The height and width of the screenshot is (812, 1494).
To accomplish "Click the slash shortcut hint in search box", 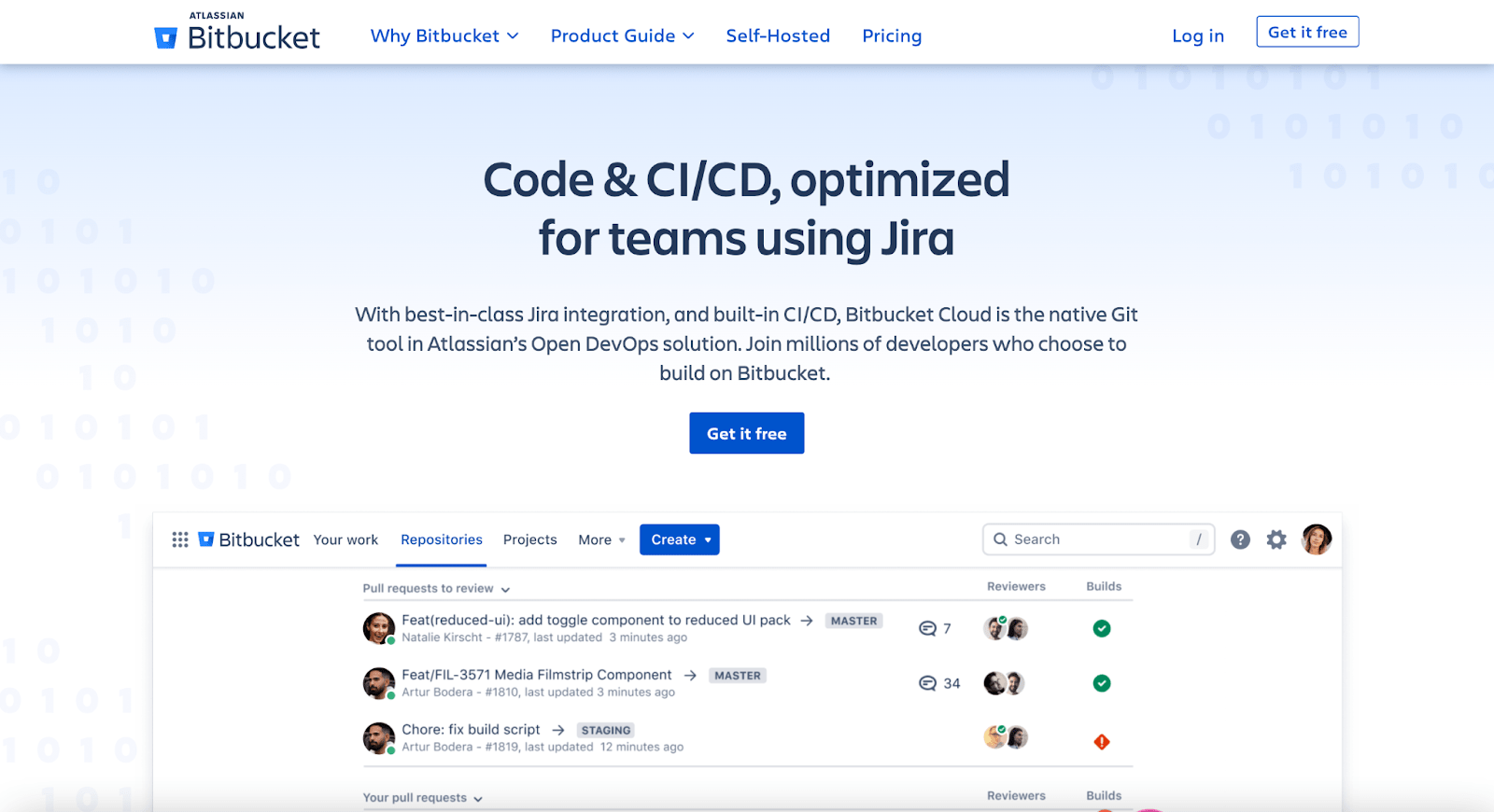I will point(1199,539).
